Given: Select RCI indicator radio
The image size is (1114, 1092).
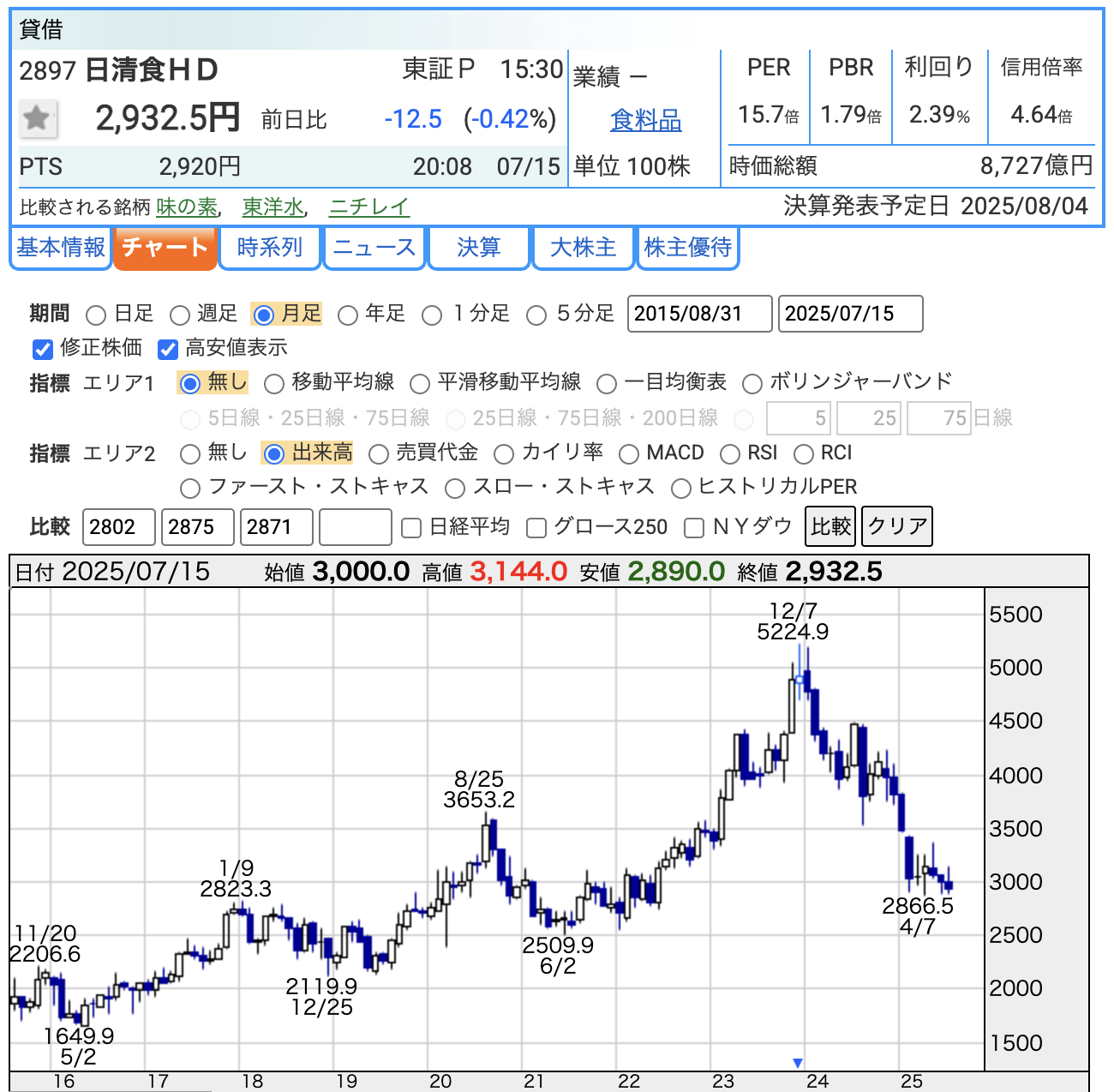Looking at the screenshot, I should pos(803,453).
